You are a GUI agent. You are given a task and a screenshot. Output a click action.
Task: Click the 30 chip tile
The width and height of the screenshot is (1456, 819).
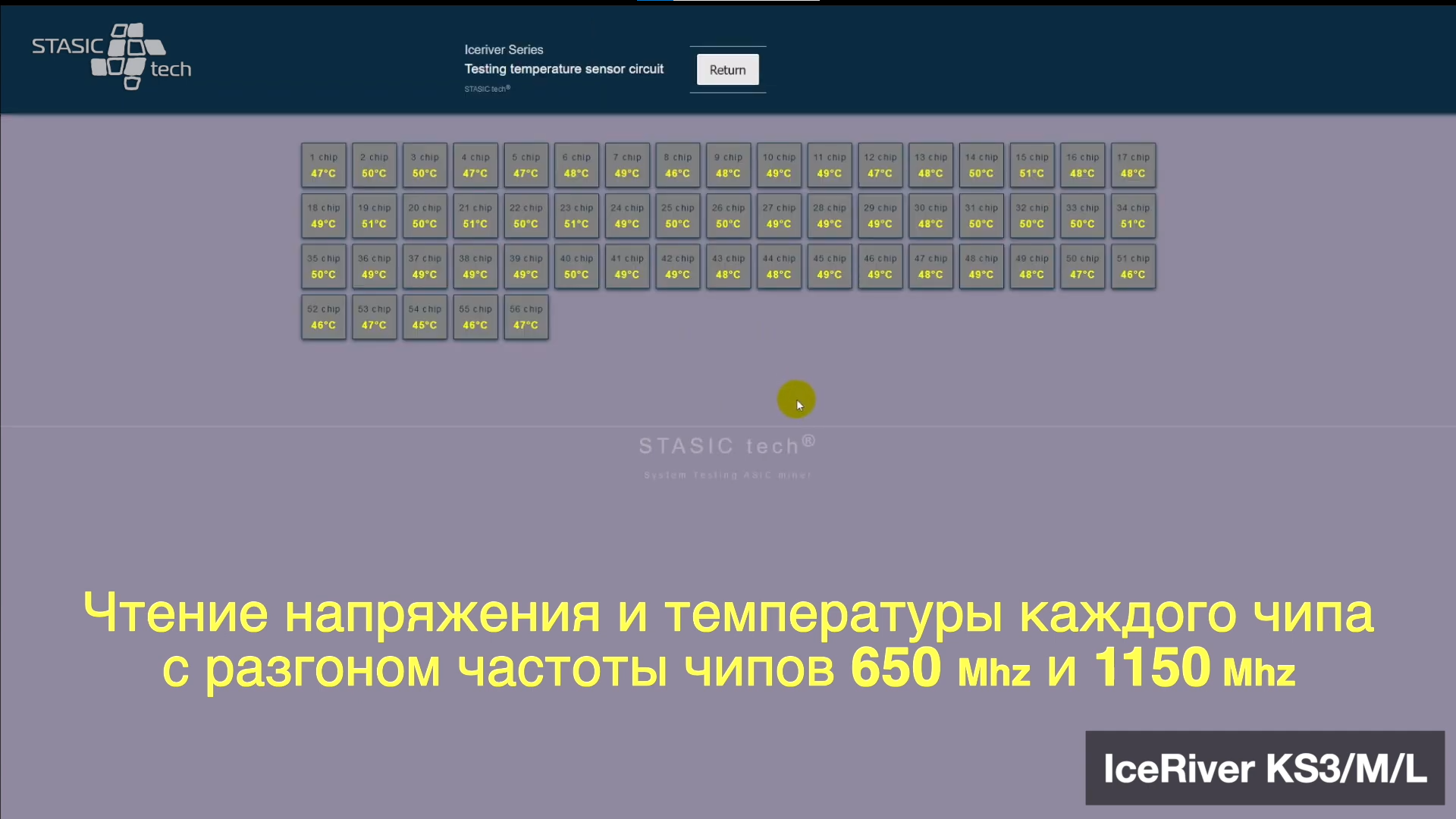click(930, 216)
